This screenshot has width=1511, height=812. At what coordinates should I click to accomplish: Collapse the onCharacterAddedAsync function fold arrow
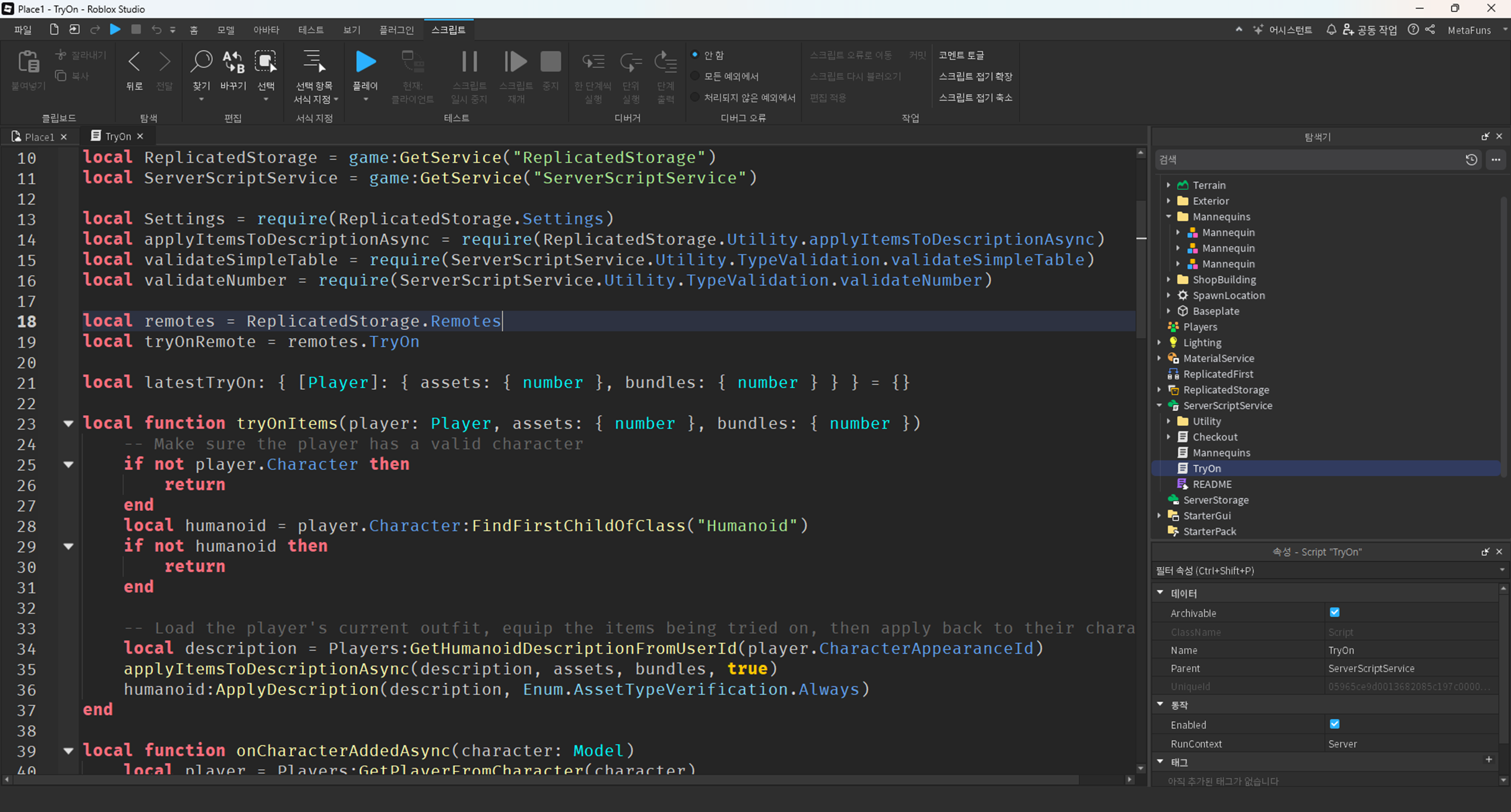coord(68,751)
